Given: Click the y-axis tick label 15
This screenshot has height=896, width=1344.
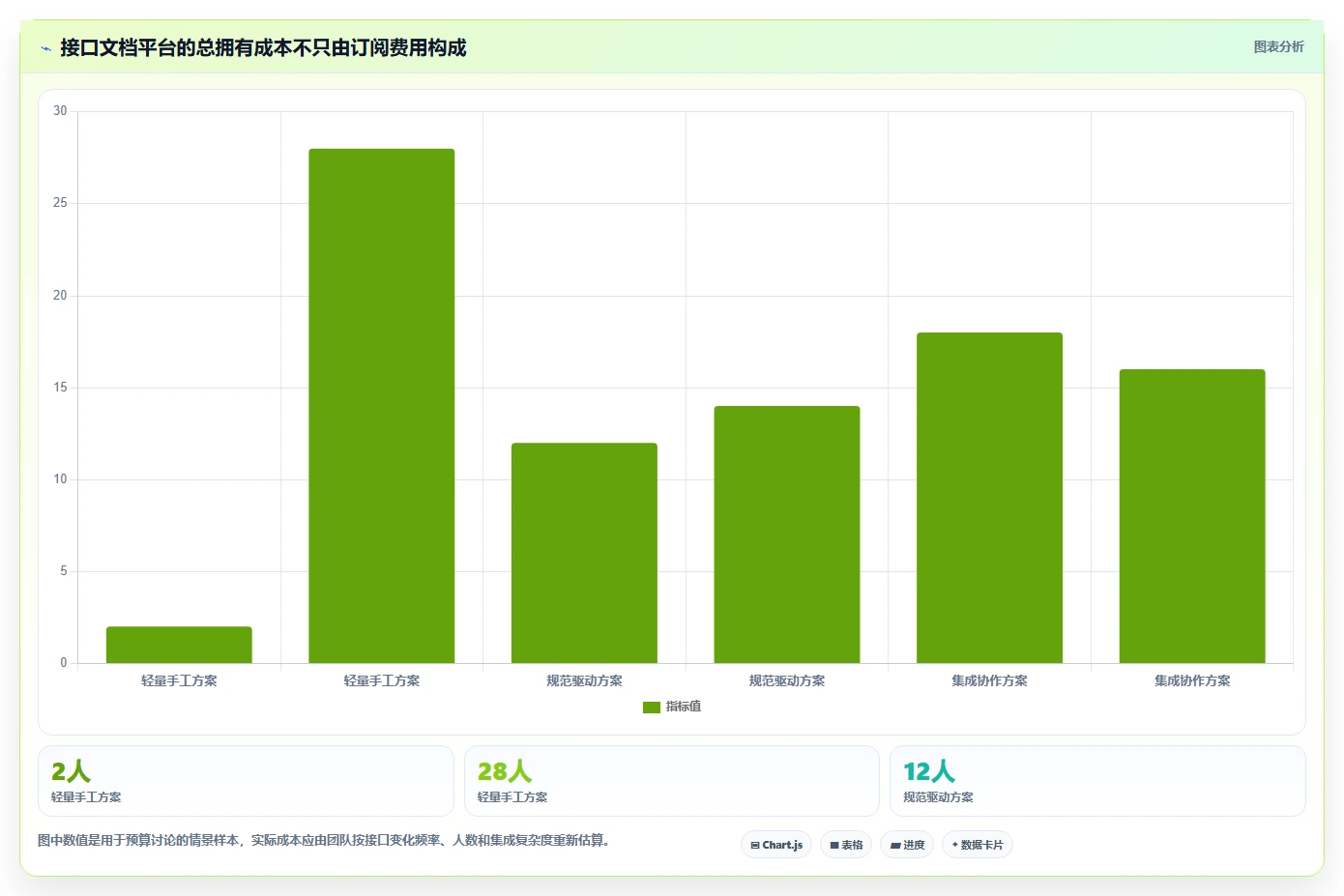Looking at the screenshot, I should point(60,388).
